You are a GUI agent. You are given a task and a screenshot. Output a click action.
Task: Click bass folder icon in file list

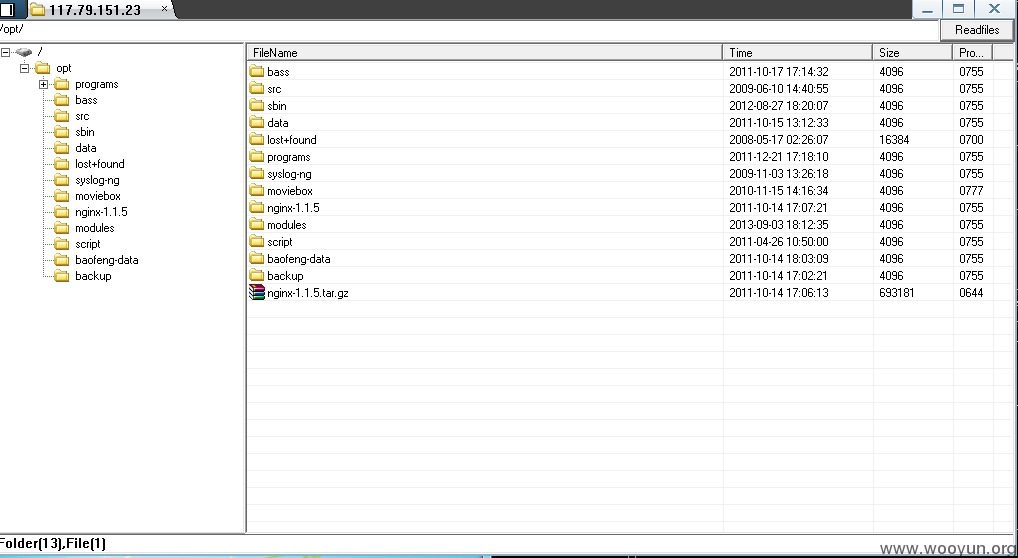tap(256, 71)
